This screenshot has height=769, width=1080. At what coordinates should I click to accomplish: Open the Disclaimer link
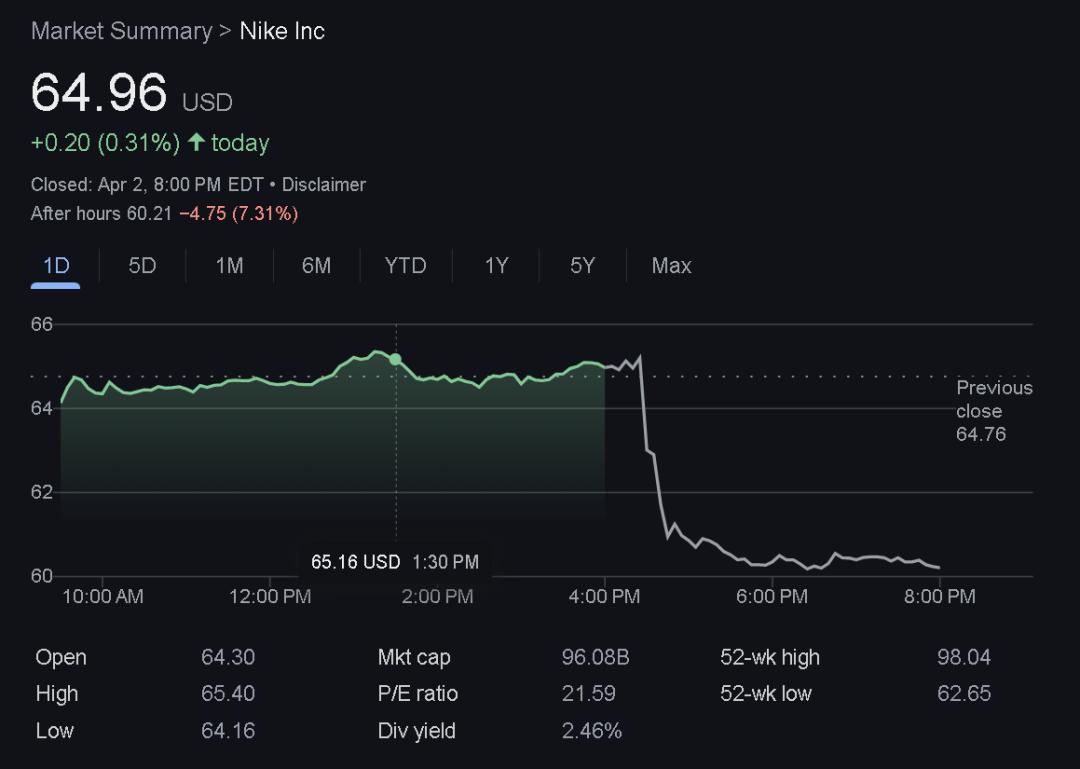323,185
